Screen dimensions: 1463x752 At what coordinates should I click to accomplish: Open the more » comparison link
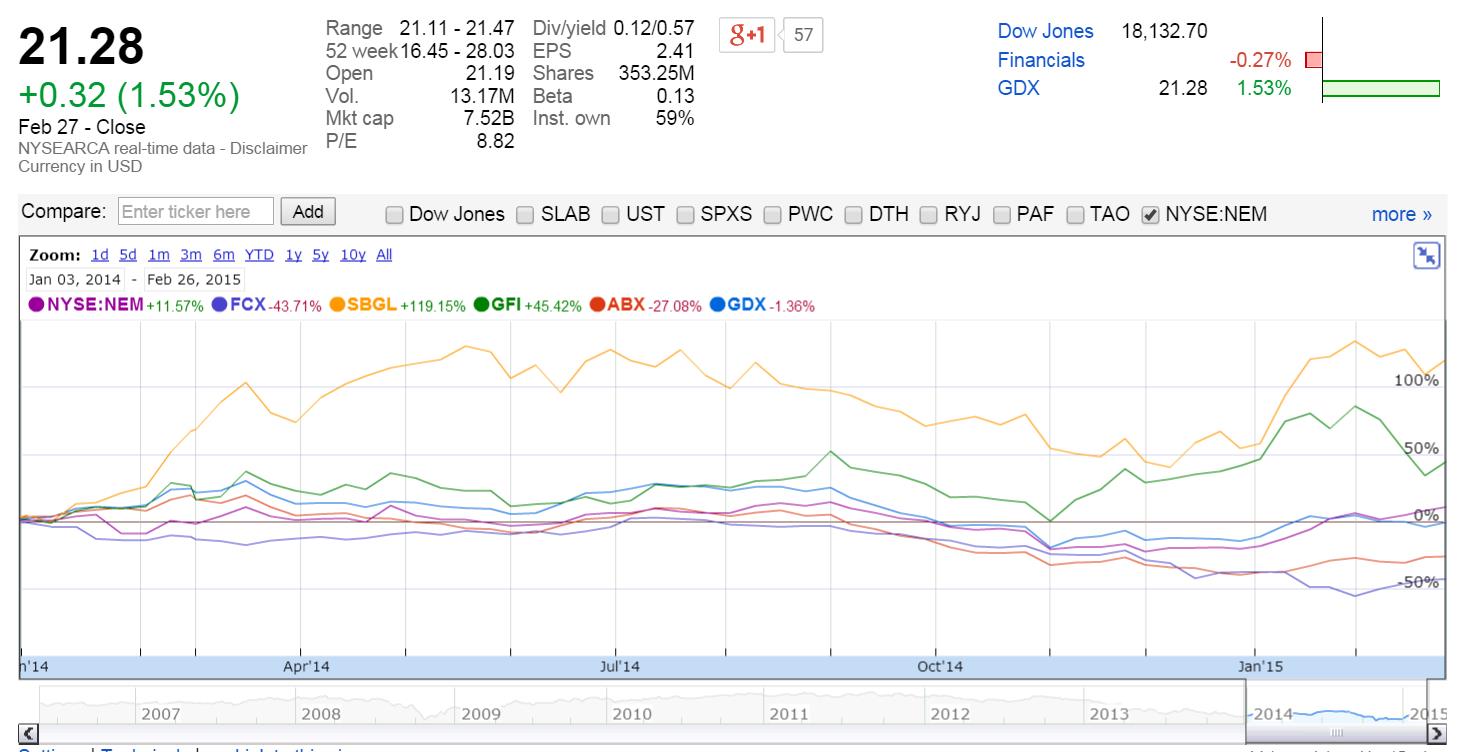point(1402,214)
